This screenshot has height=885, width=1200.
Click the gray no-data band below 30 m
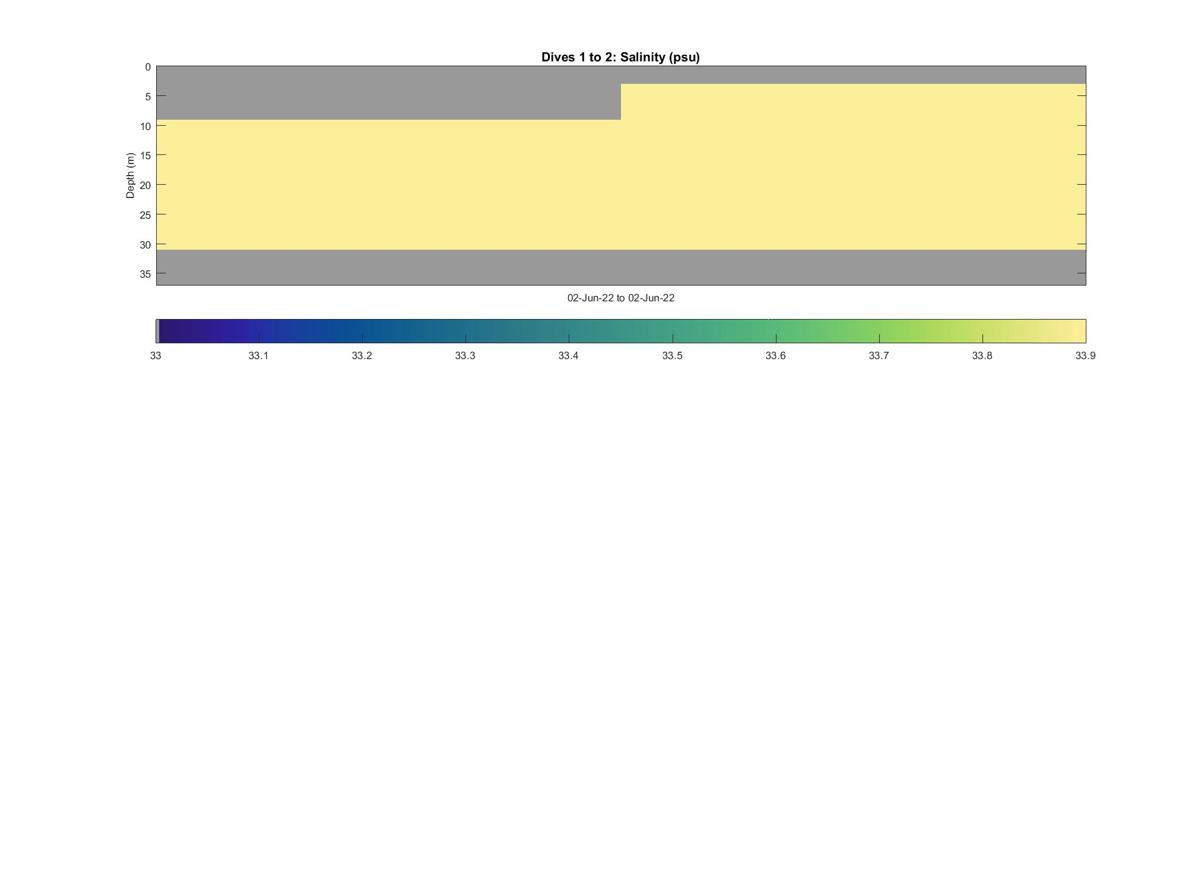click(x=621, y=267)
